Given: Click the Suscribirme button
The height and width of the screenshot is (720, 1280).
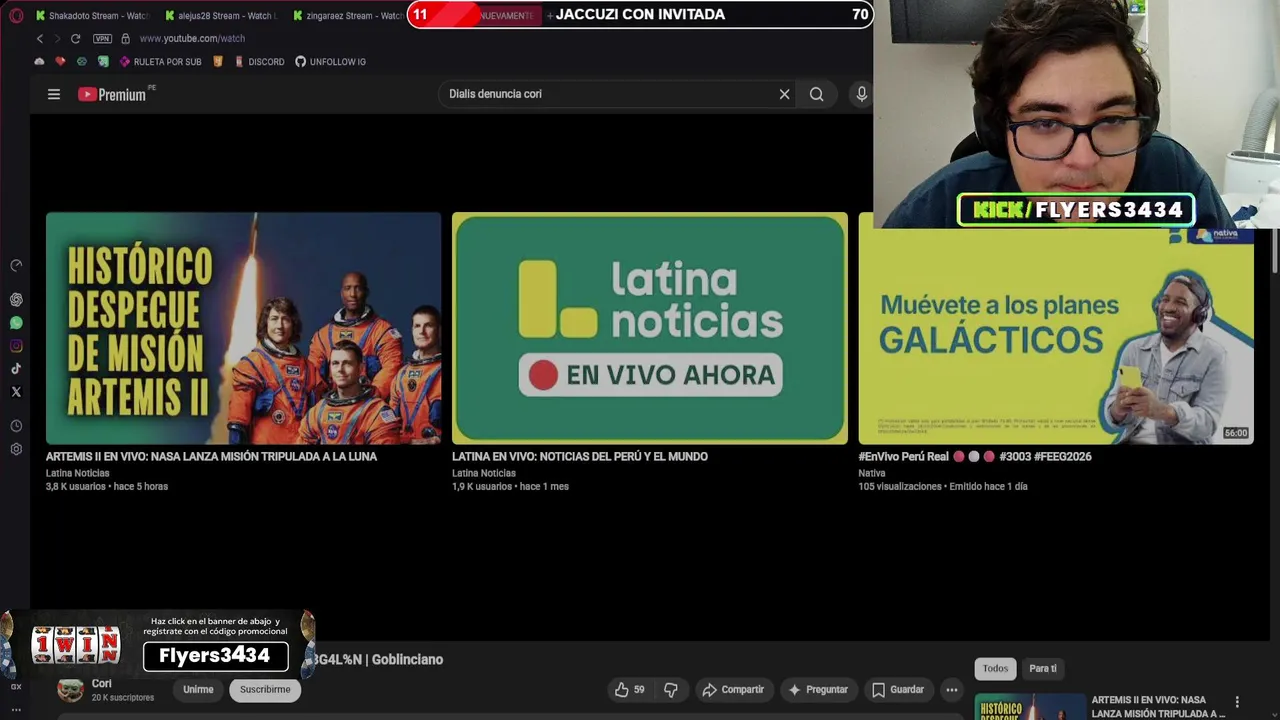Looking at the screenshot, I should coord(265,689).
